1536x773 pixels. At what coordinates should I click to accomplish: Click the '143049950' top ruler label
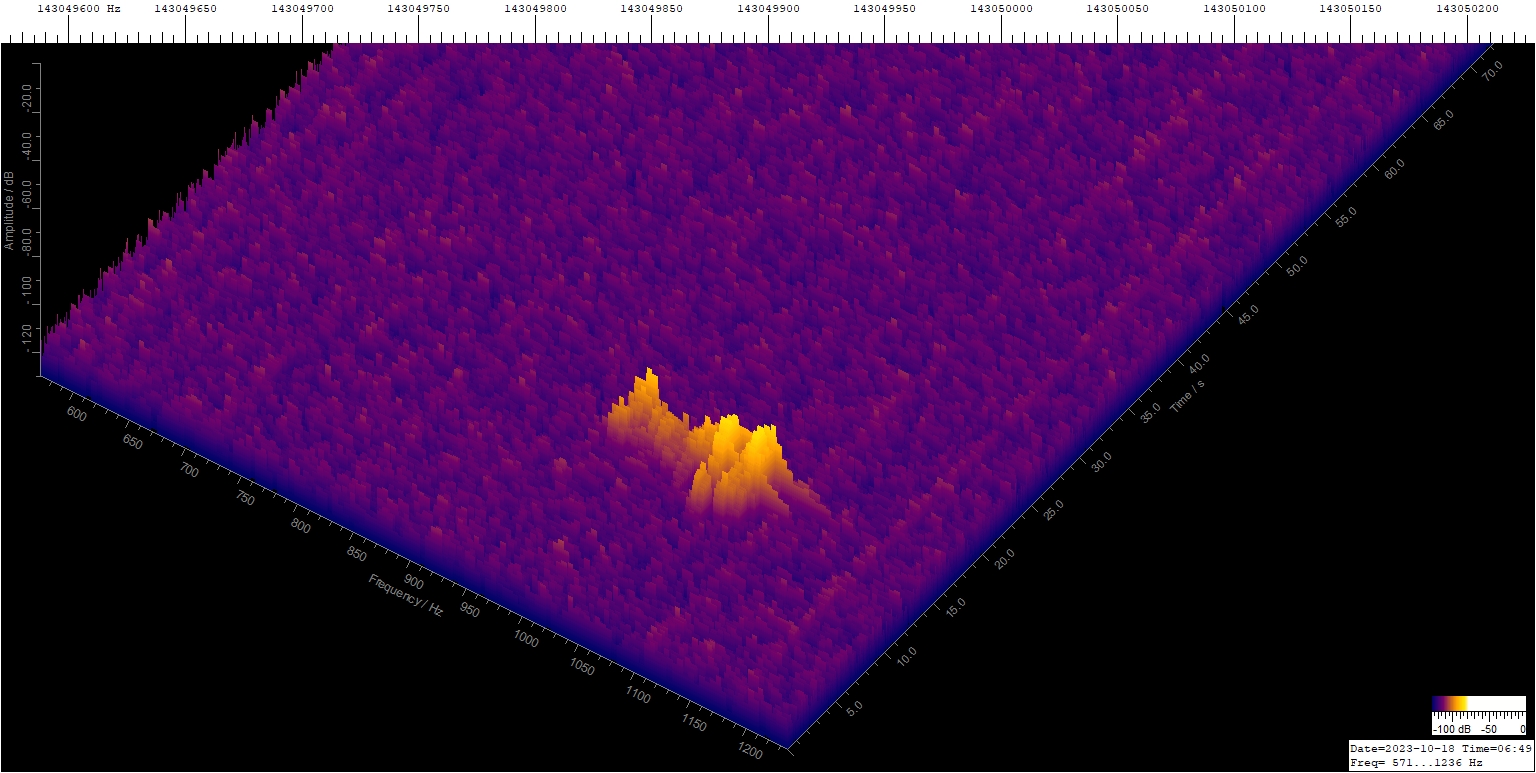coord(884,8)
